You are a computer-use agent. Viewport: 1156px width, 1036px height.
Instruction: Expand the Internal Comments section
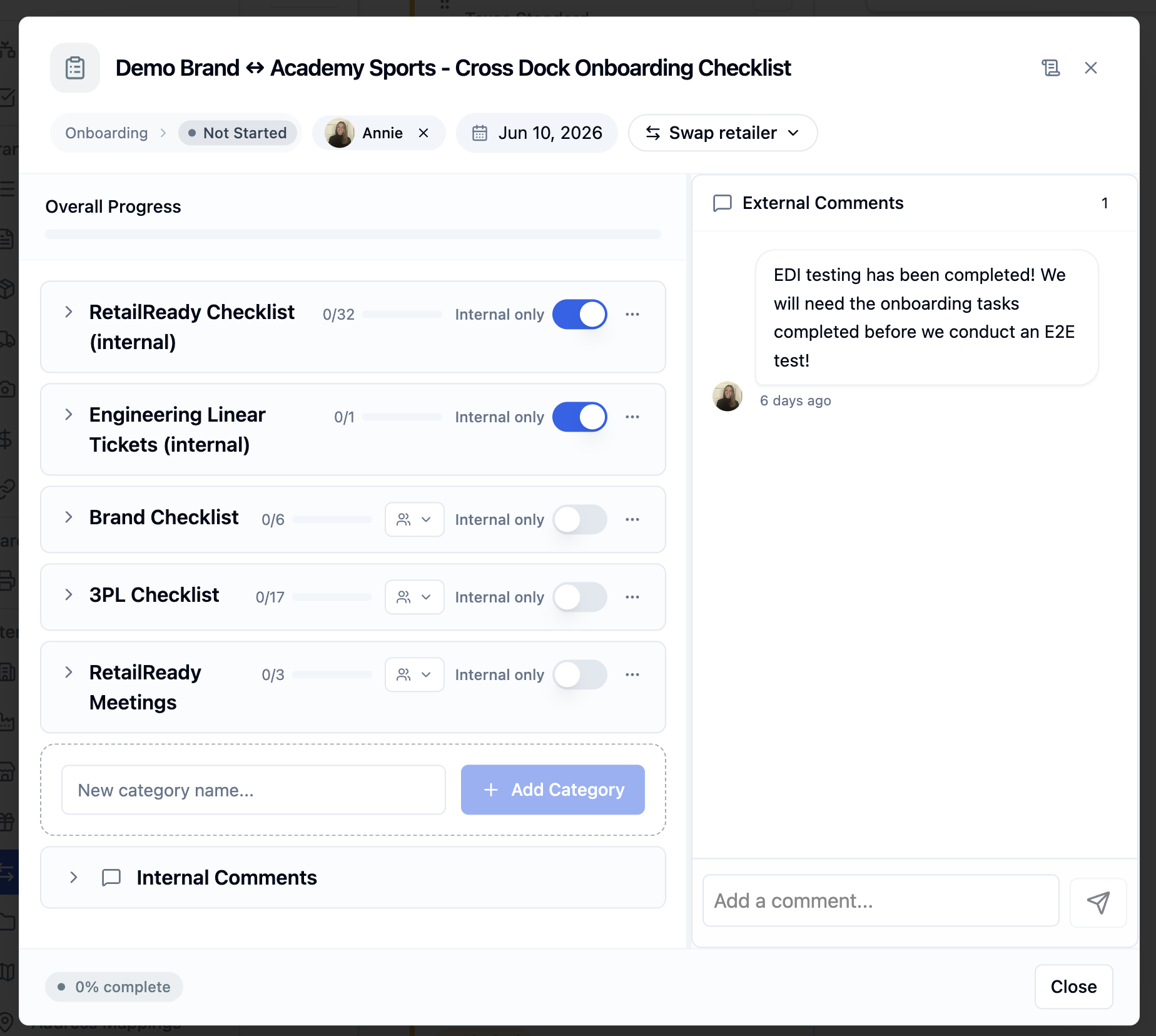click(74, 877)
